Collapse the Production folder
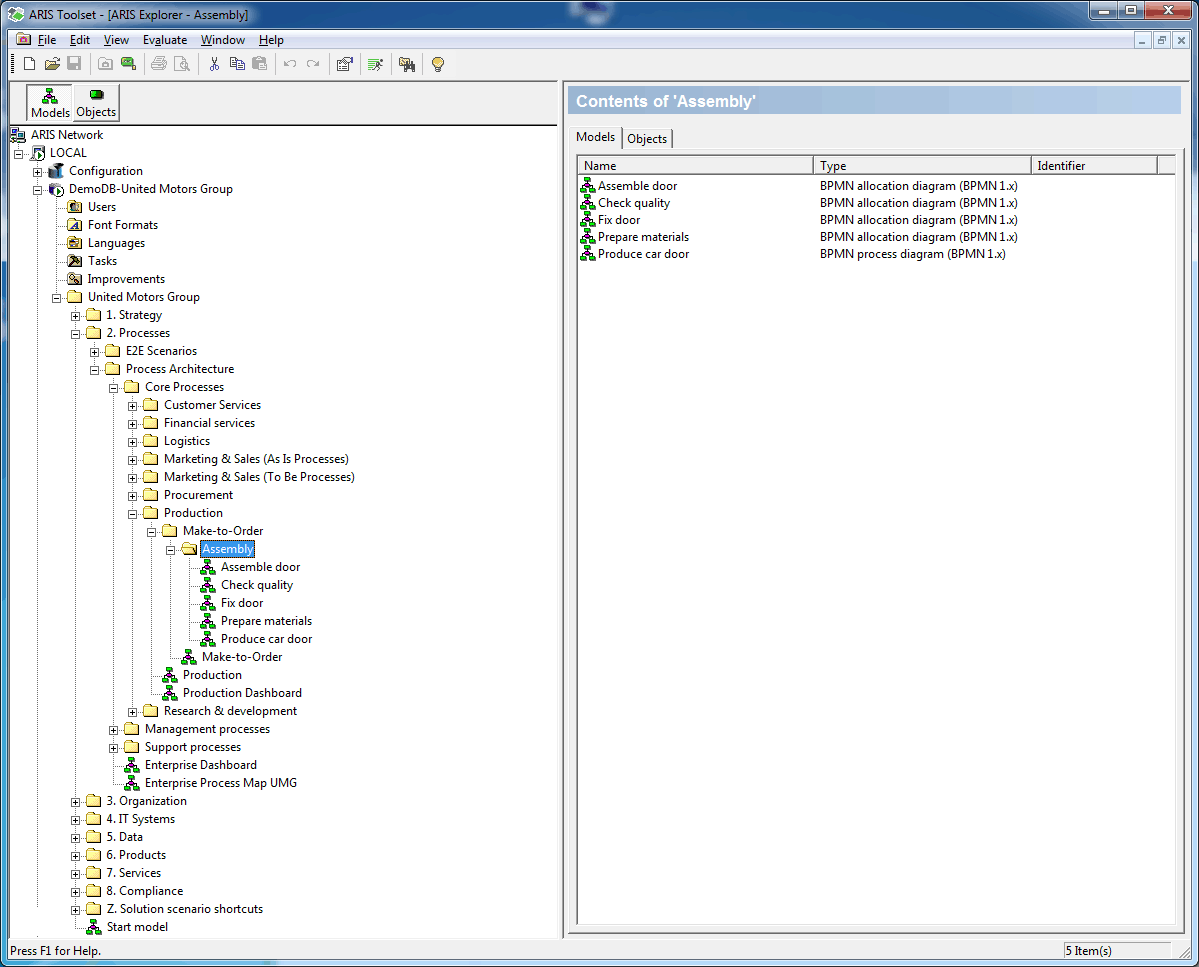Screen dimensions: 1199x967 pyautogui.click(x=132, y=514)
